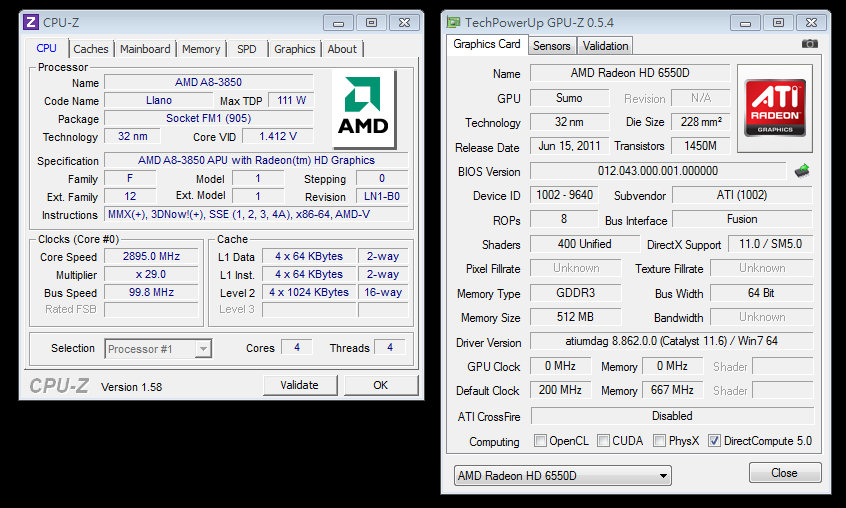Screen dimensions: 846x508
Task: Click the BIOS save chip icon
Action: (802, 171)
